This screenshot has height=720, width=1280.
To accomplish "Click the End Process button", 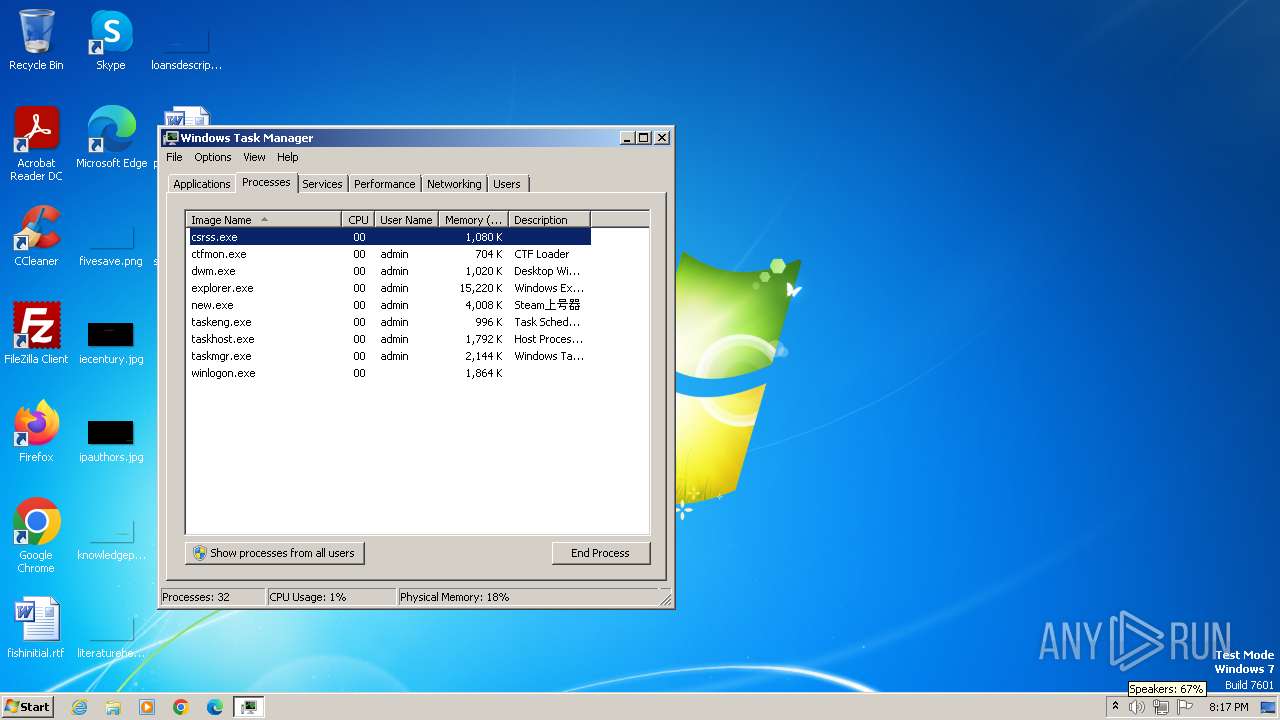I will [x=600, y=553].
